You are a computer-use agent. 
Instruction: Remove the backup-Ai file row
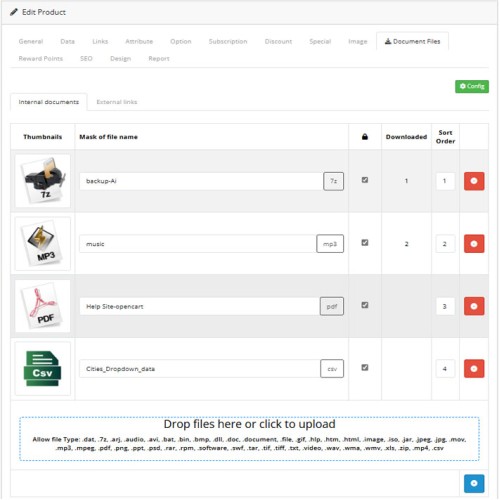474,181
